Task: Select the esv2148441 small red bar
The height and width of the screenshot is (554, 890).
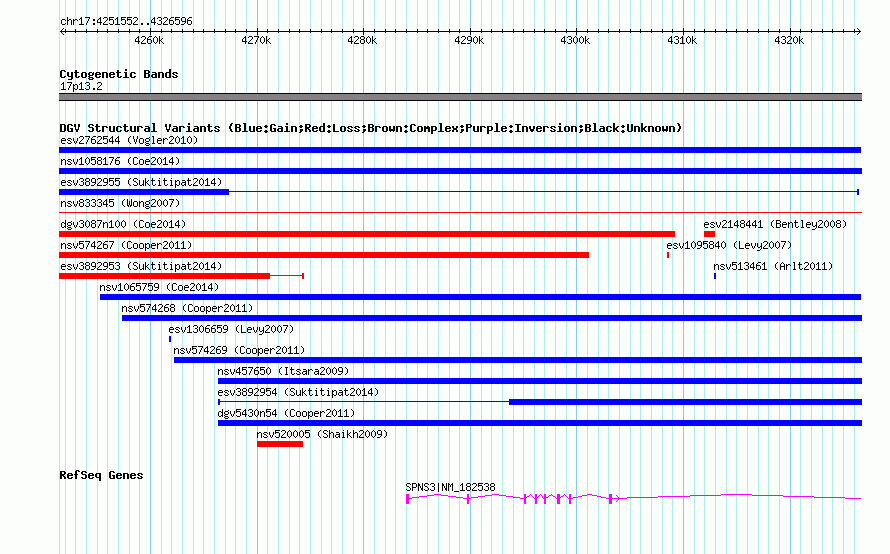Action: coord(709,234)
